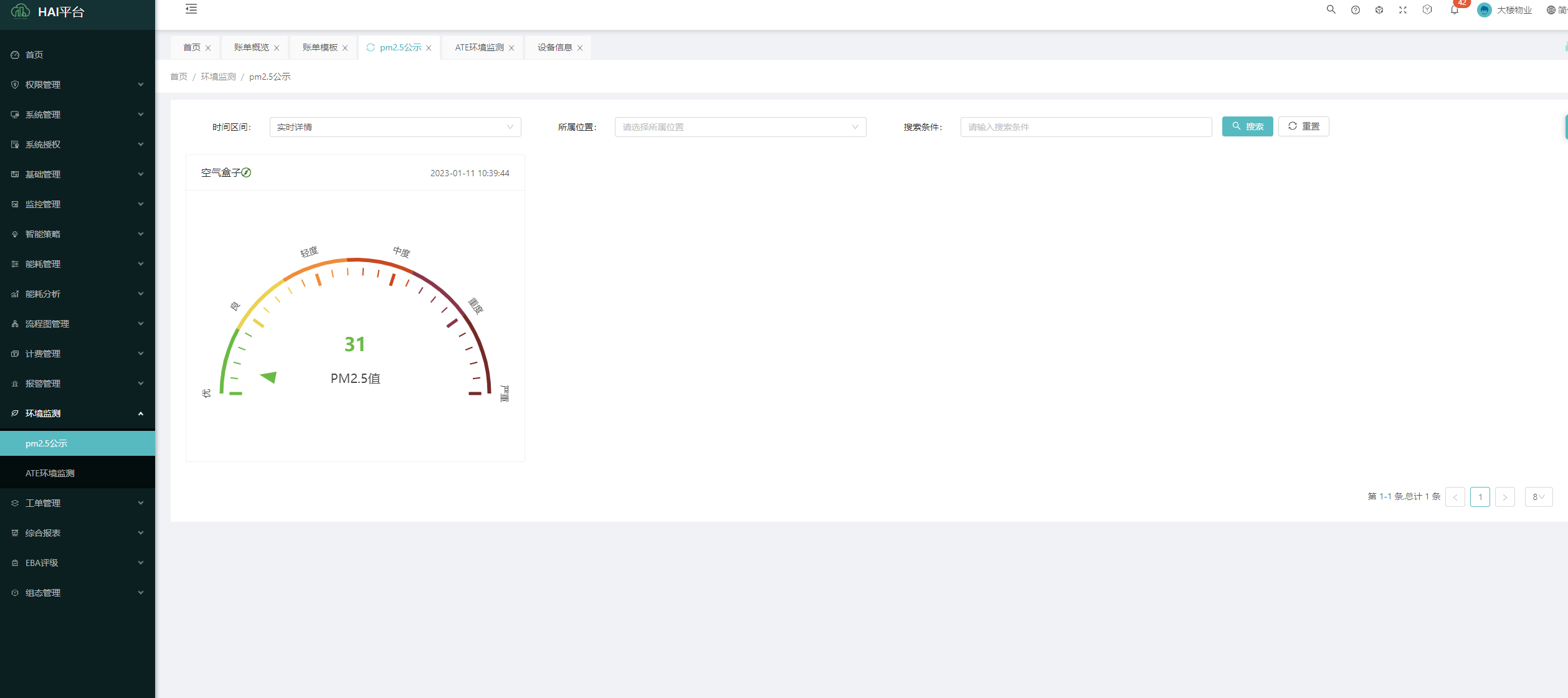The height and width of the screenshot is (698, 1568).
Task: Collapse the sidebar with the menu-fold icon
Action: [191, 9]
